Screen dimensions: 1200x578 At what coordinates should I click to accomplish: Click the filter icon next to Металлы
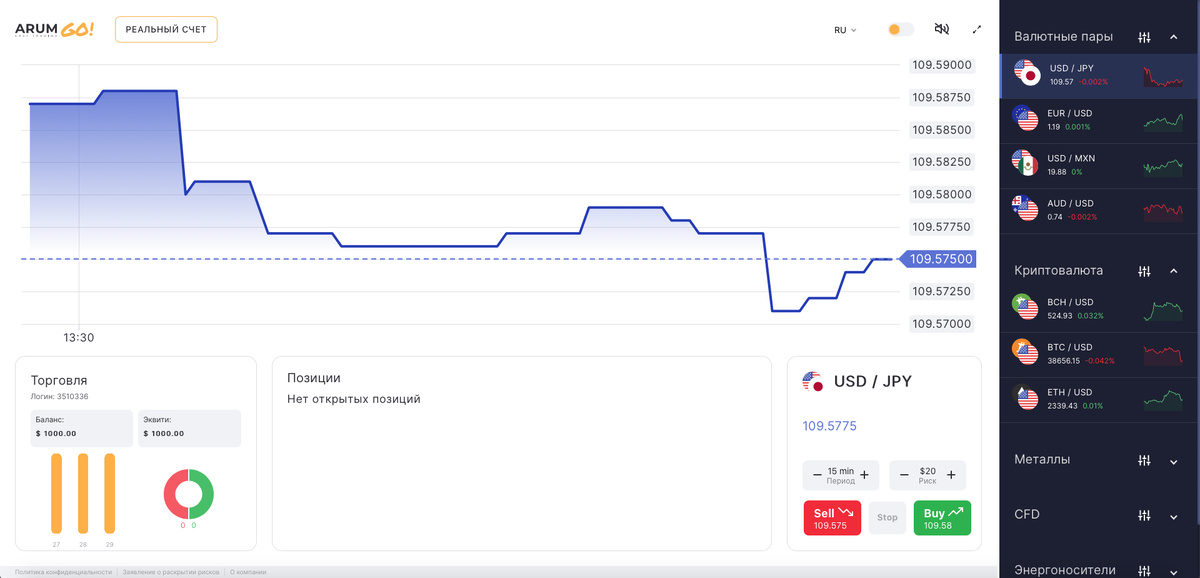[1144, 460]
